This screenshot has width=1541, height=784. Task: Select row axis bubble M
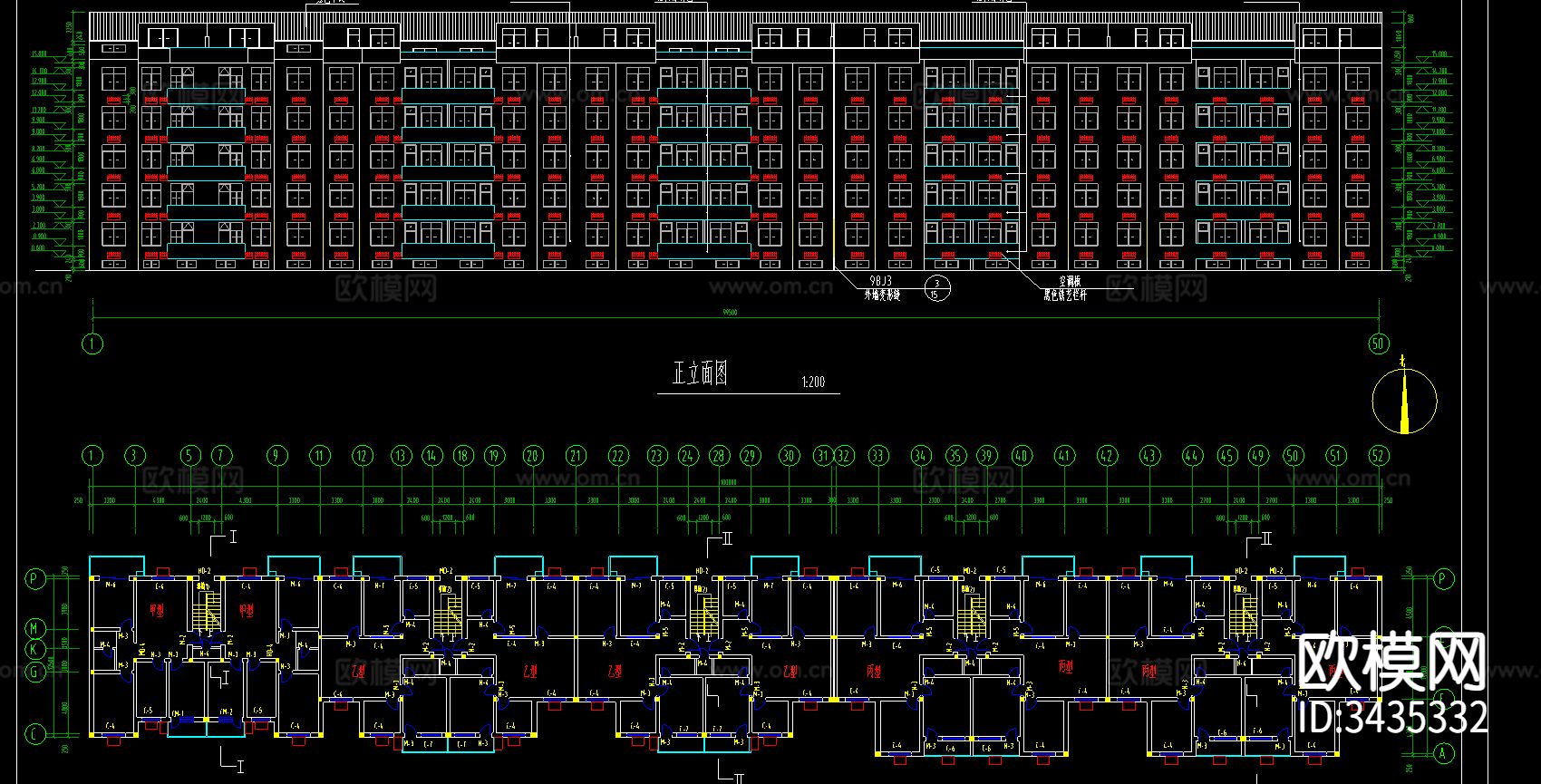click(34, 628)
